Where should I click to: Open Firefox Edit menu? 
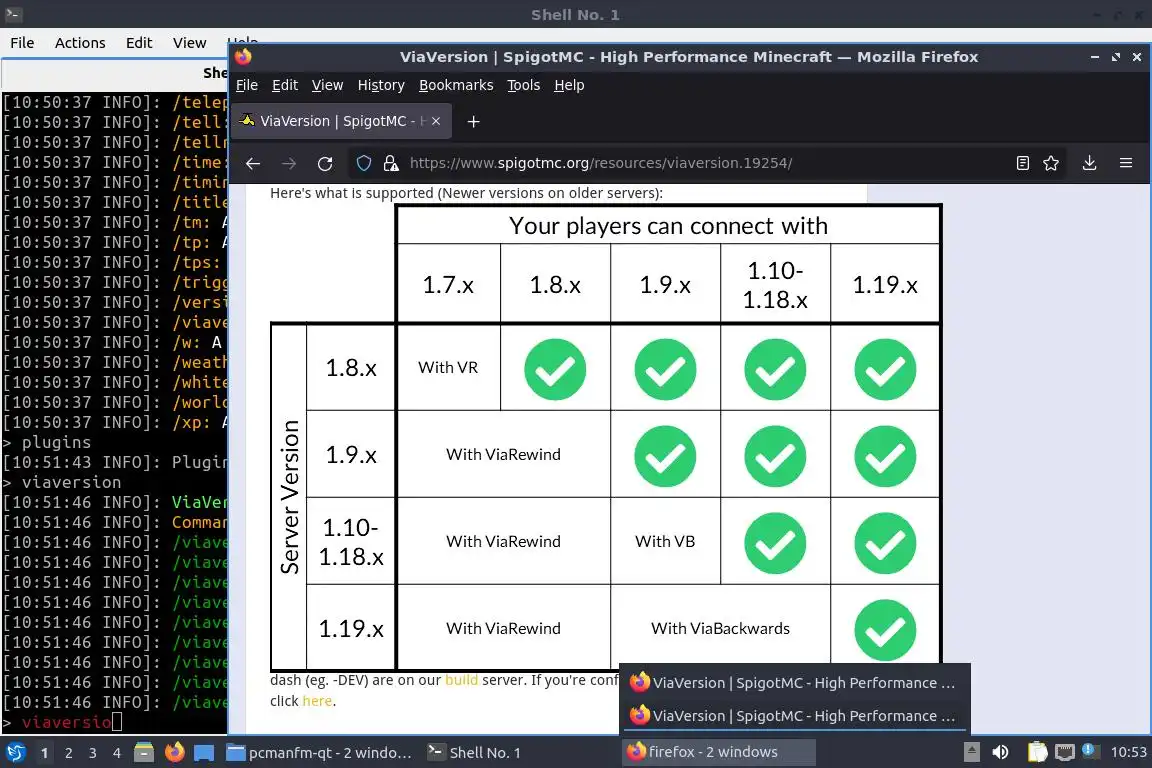coord(285,85)
